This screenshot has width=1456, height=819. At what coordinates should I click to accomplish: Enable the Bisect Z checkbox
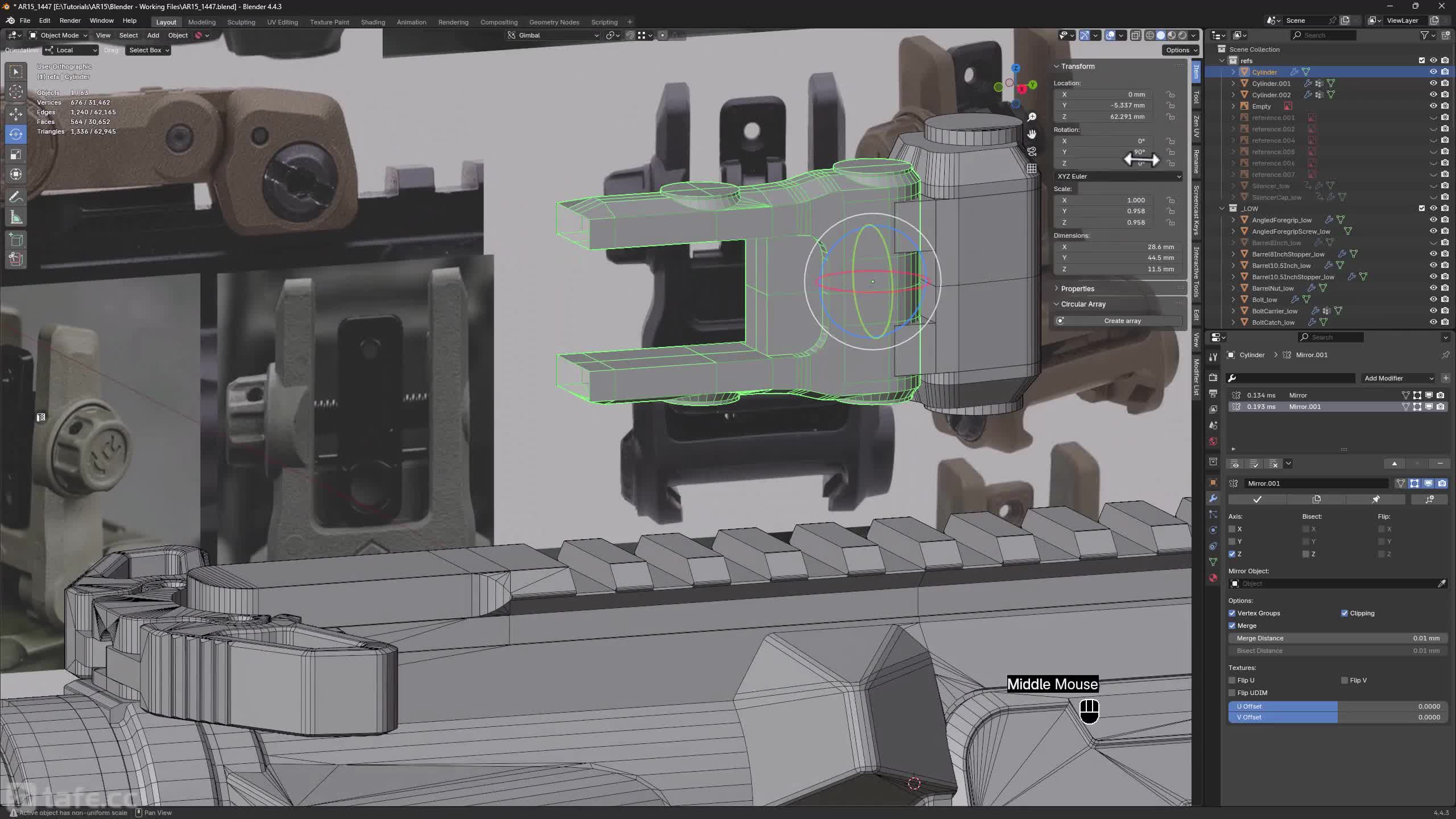click(1306, 554)
